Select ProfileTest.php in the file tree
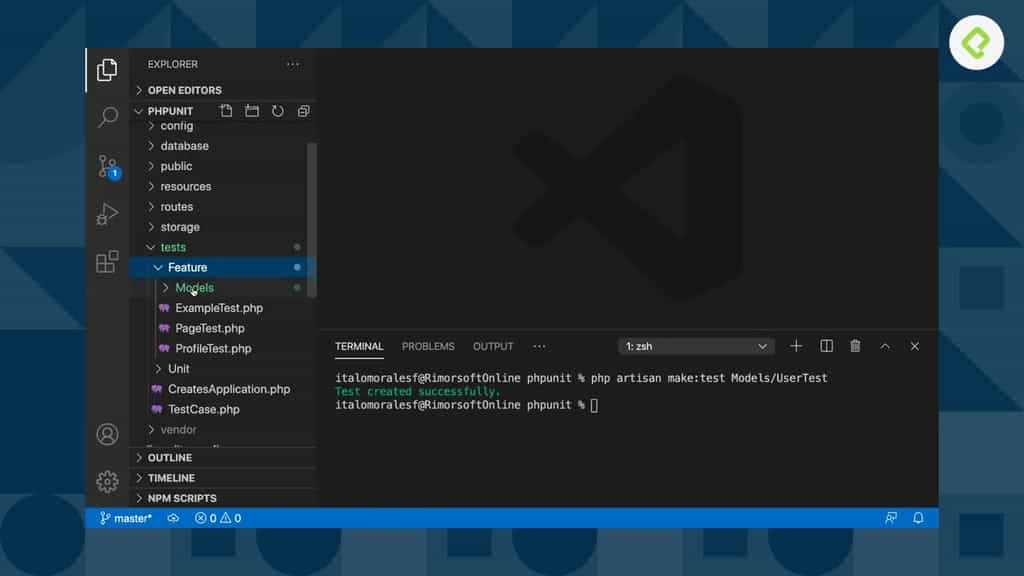The width and height of the screenshot is (1024, 576). (210, 348)
